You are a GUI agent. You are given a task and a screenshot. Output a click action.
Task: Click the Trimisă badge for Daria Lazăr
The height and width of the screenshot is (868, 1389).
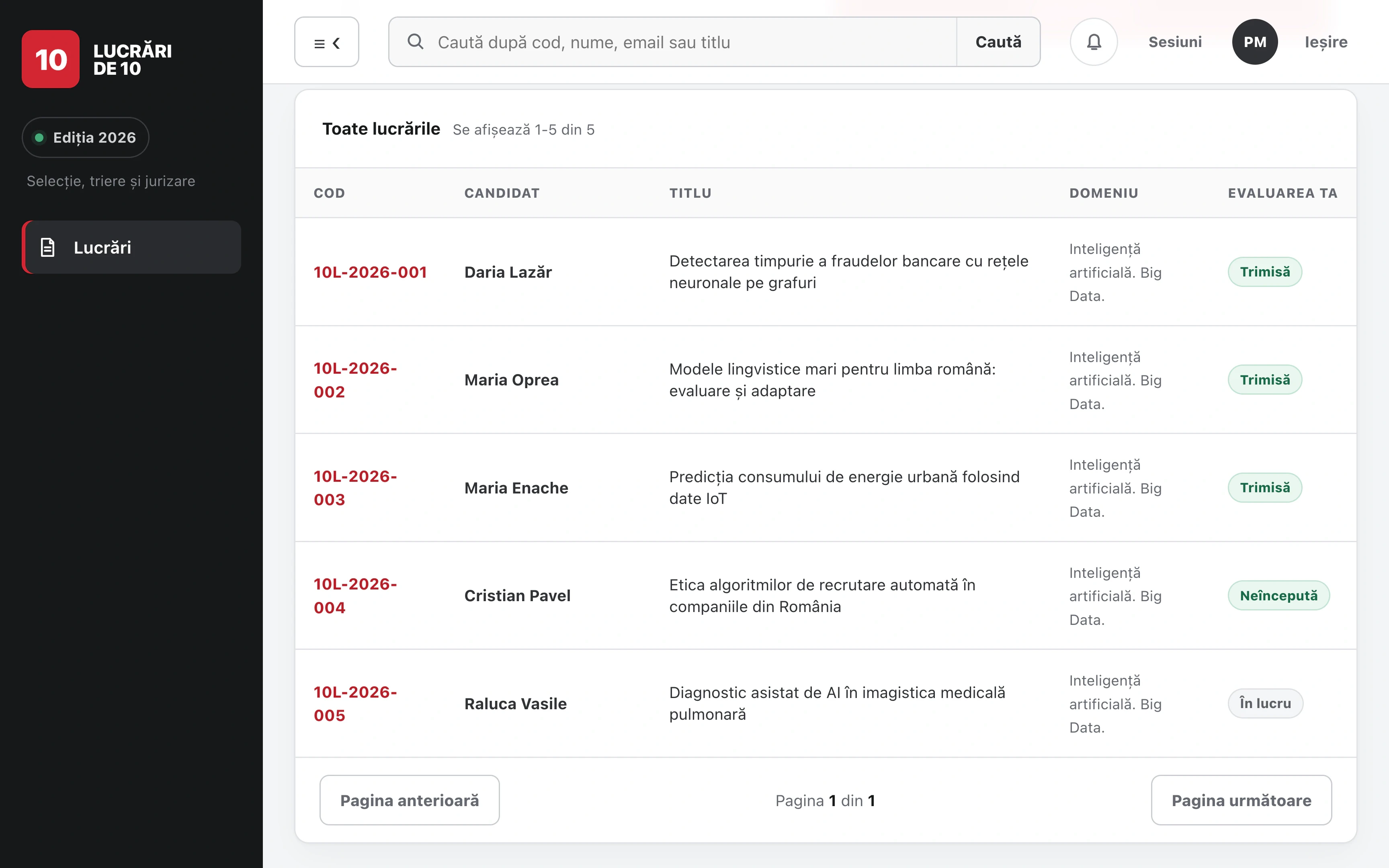(1265, 272)
